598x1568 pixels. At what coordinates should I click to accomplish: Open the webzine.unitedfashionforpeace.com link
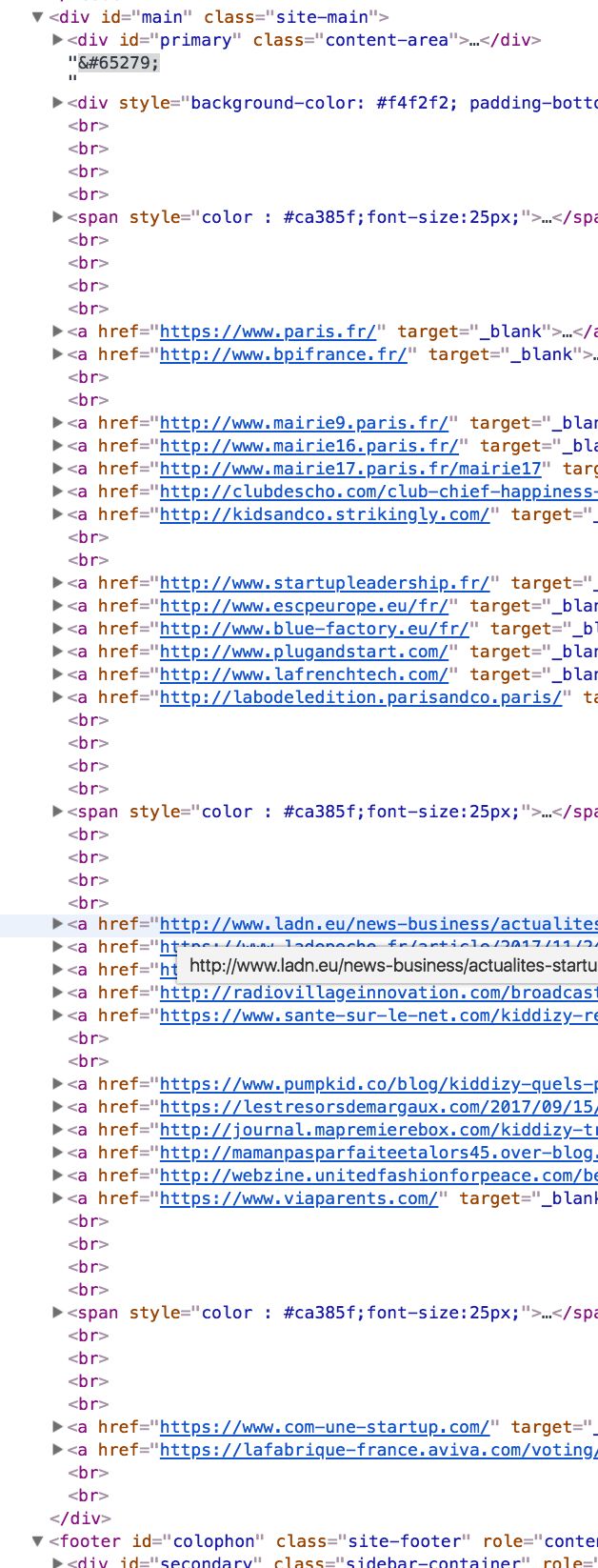click(x=379, y=1176)
